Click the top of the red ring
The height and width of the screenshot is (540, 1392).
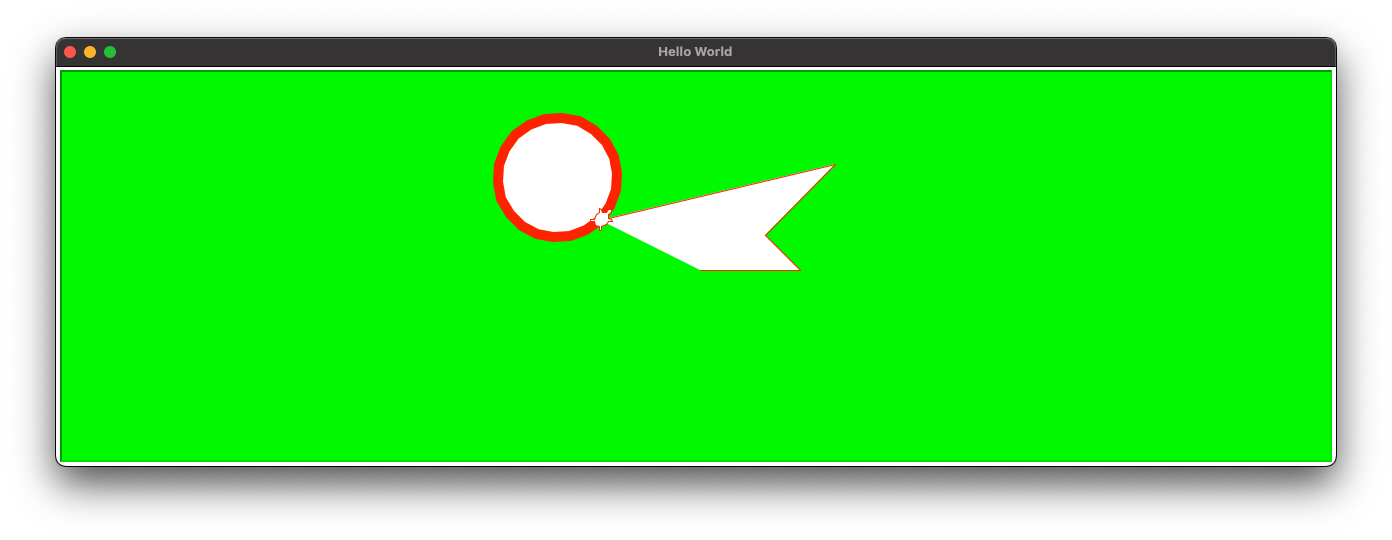point(557,118)
